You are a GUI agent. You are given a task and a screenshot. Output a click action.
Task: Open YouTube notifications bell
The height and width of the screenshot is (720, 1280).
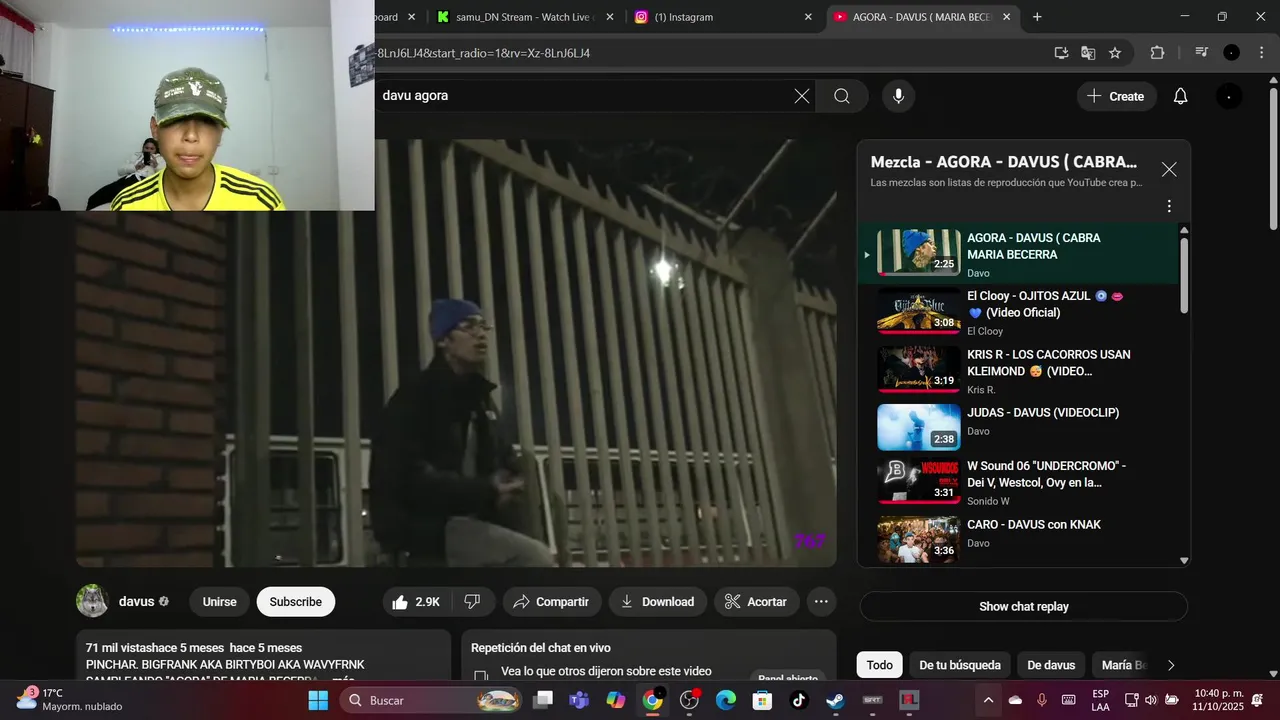pos(1180,96)
